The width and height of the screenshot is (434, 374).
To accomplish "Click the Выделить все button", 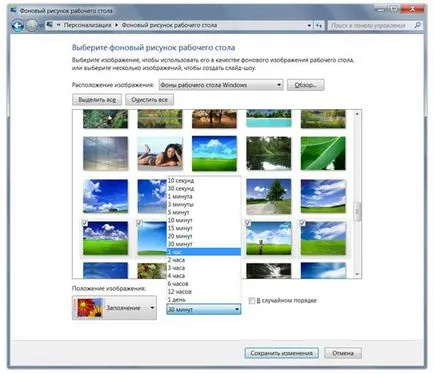I will tap(97, 100).
